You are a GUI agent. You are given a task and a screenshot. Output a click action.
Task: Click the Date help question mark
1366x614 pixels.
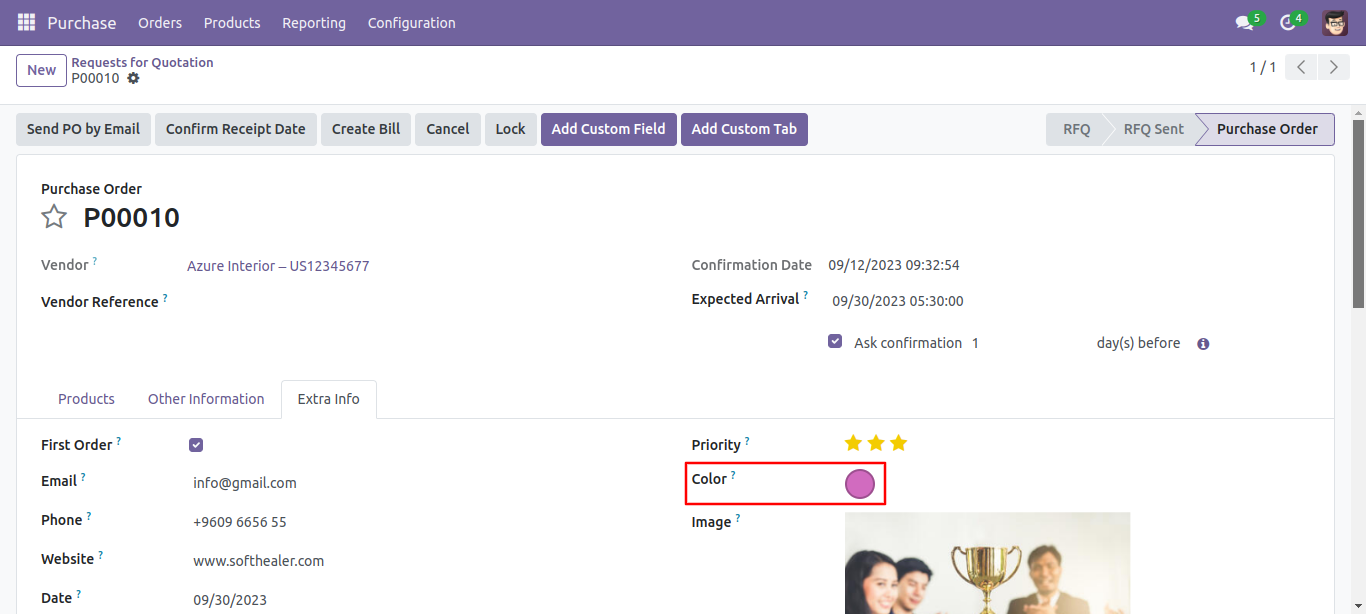coord(78,594)
